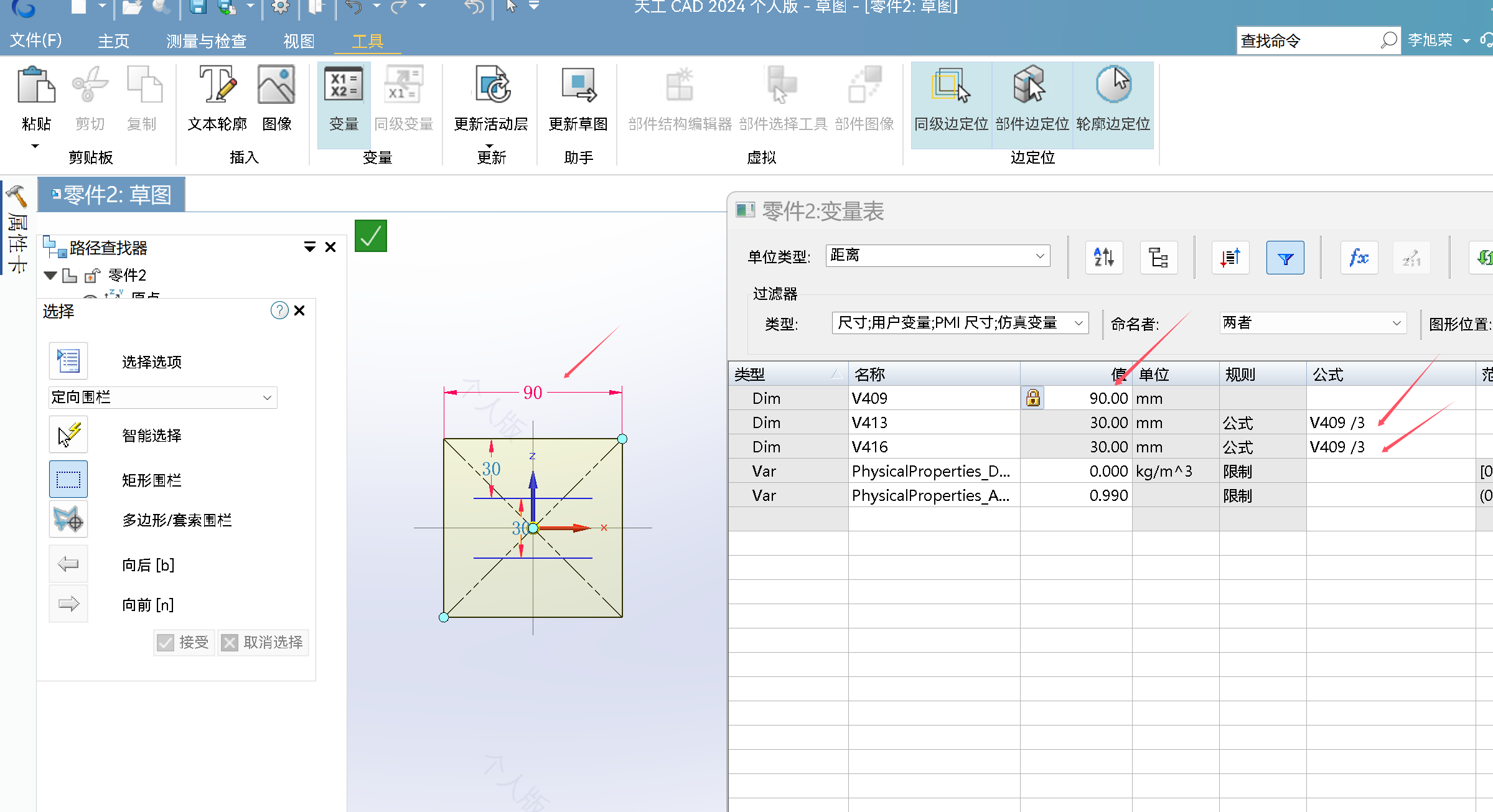The width and height of the screenshot is (1493, 812).
Task: Select the Tools (工具) tab
Action: click(367, 41)
